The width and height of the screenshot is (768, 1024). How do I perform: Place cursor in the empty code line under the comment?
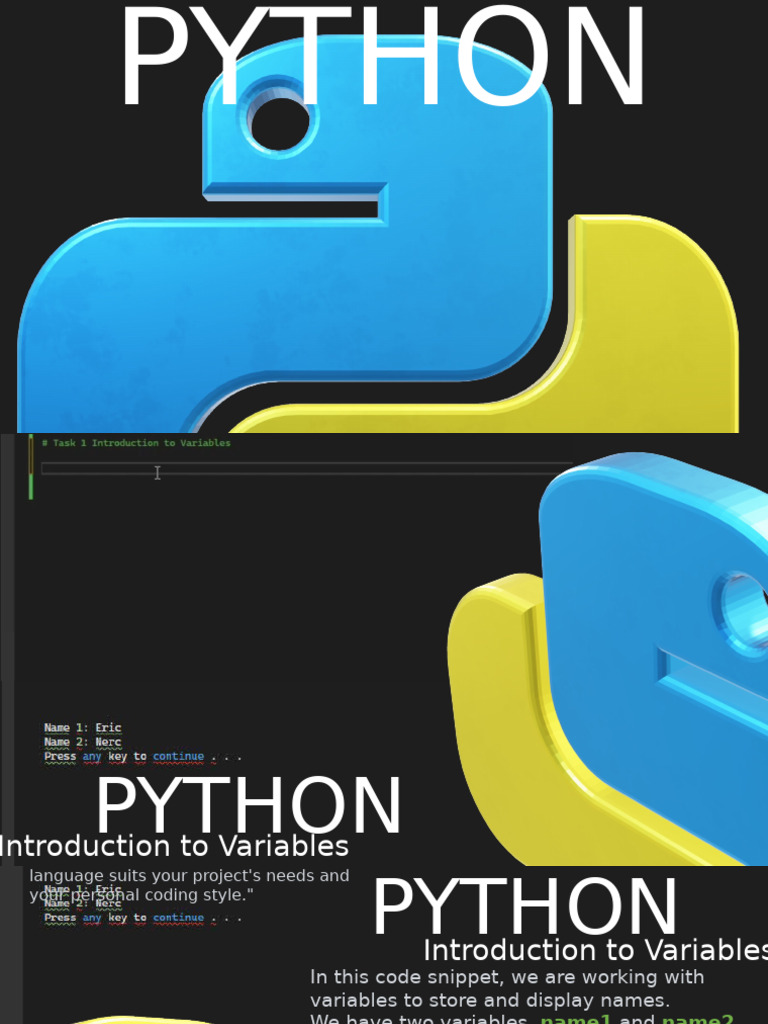click(x=306, y=468)
